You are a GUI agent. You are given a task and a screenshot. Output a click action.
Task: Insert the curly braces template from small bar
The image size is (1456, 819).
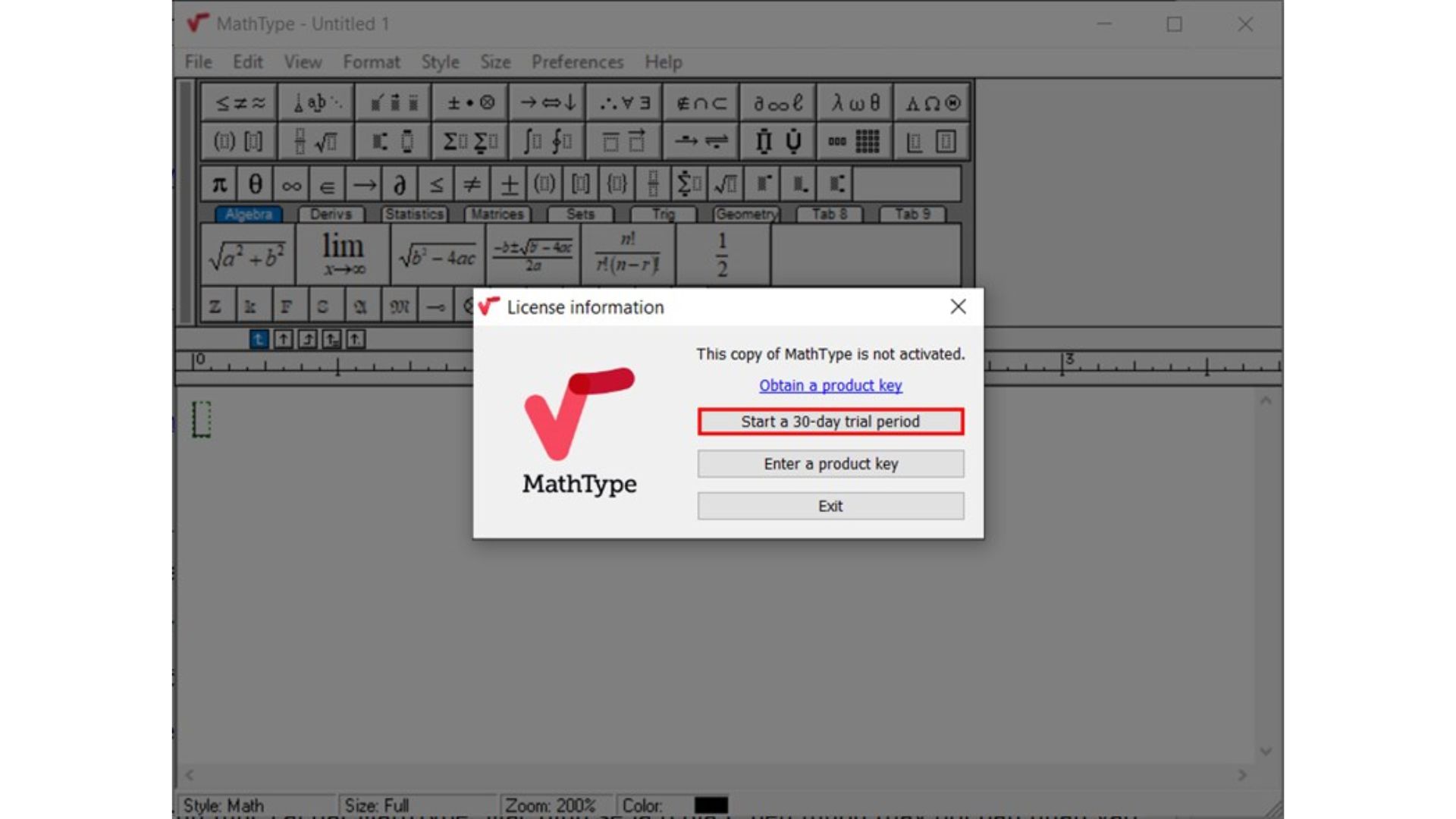(617, 184)
